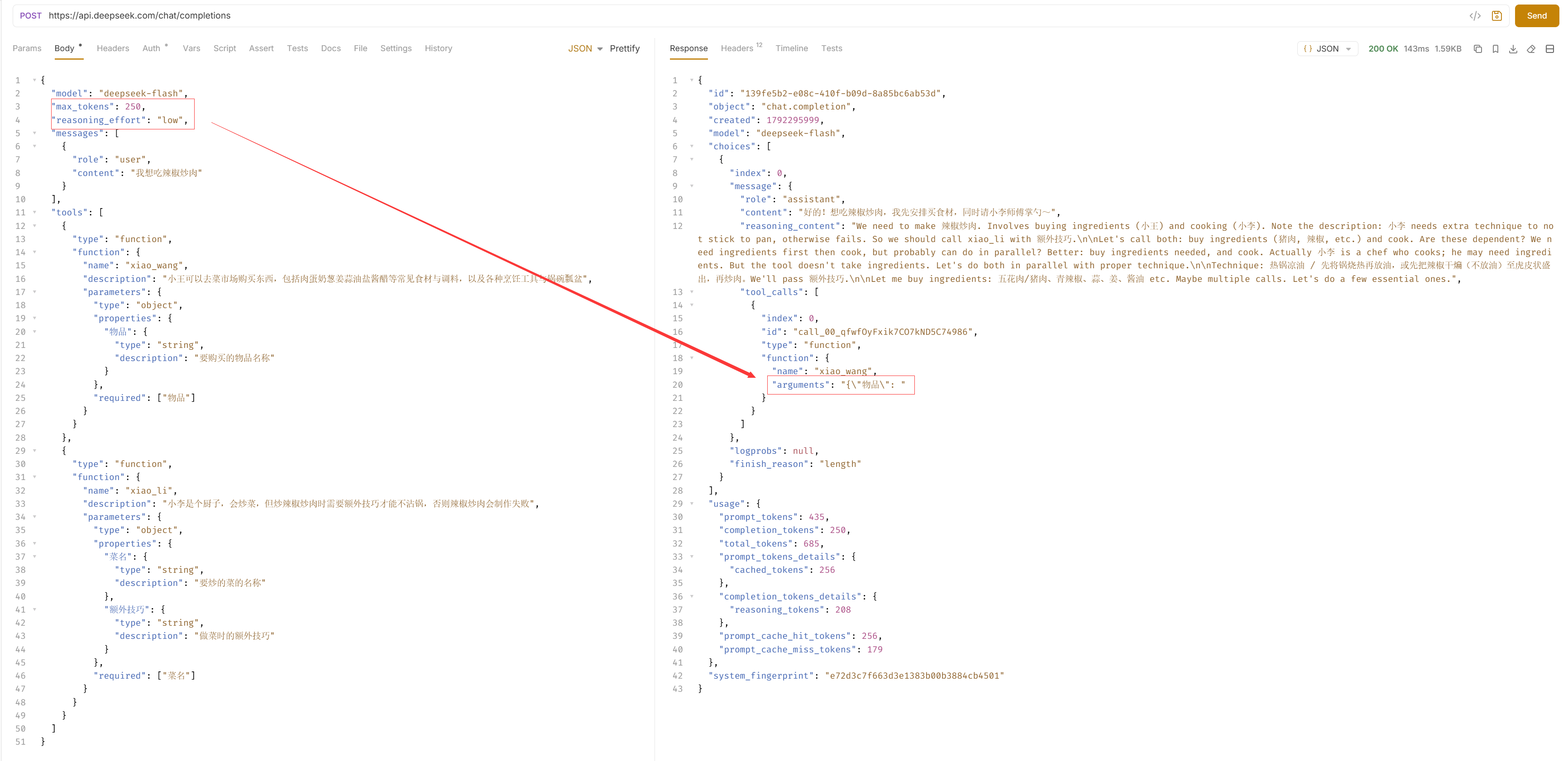The width and height of the screenshot is (1568, 761).
Task: Open the Script tab
Action: [x=225, y=49]
